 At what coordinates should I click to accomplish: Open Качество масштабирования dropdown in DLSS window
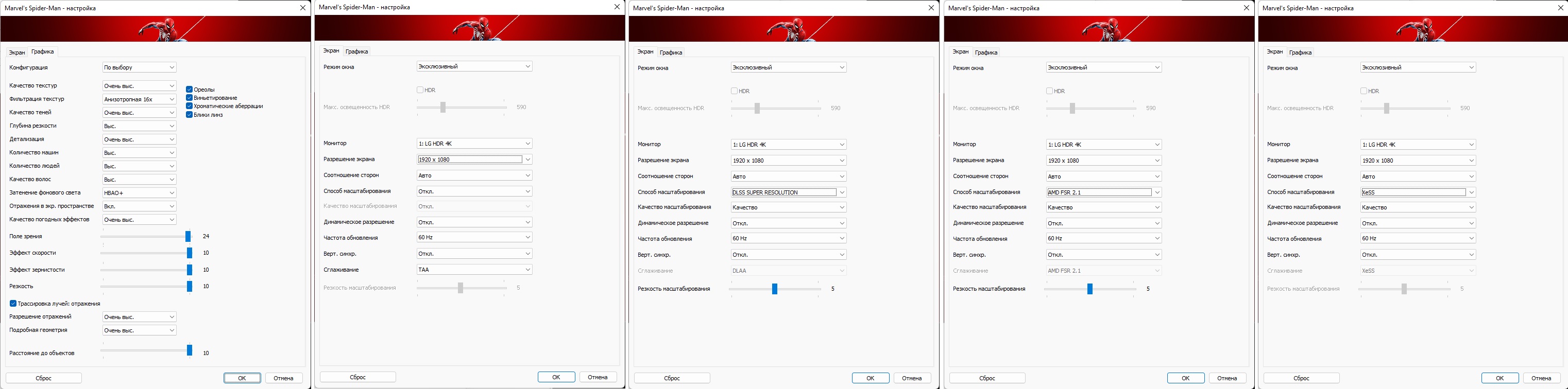(788, 207)
